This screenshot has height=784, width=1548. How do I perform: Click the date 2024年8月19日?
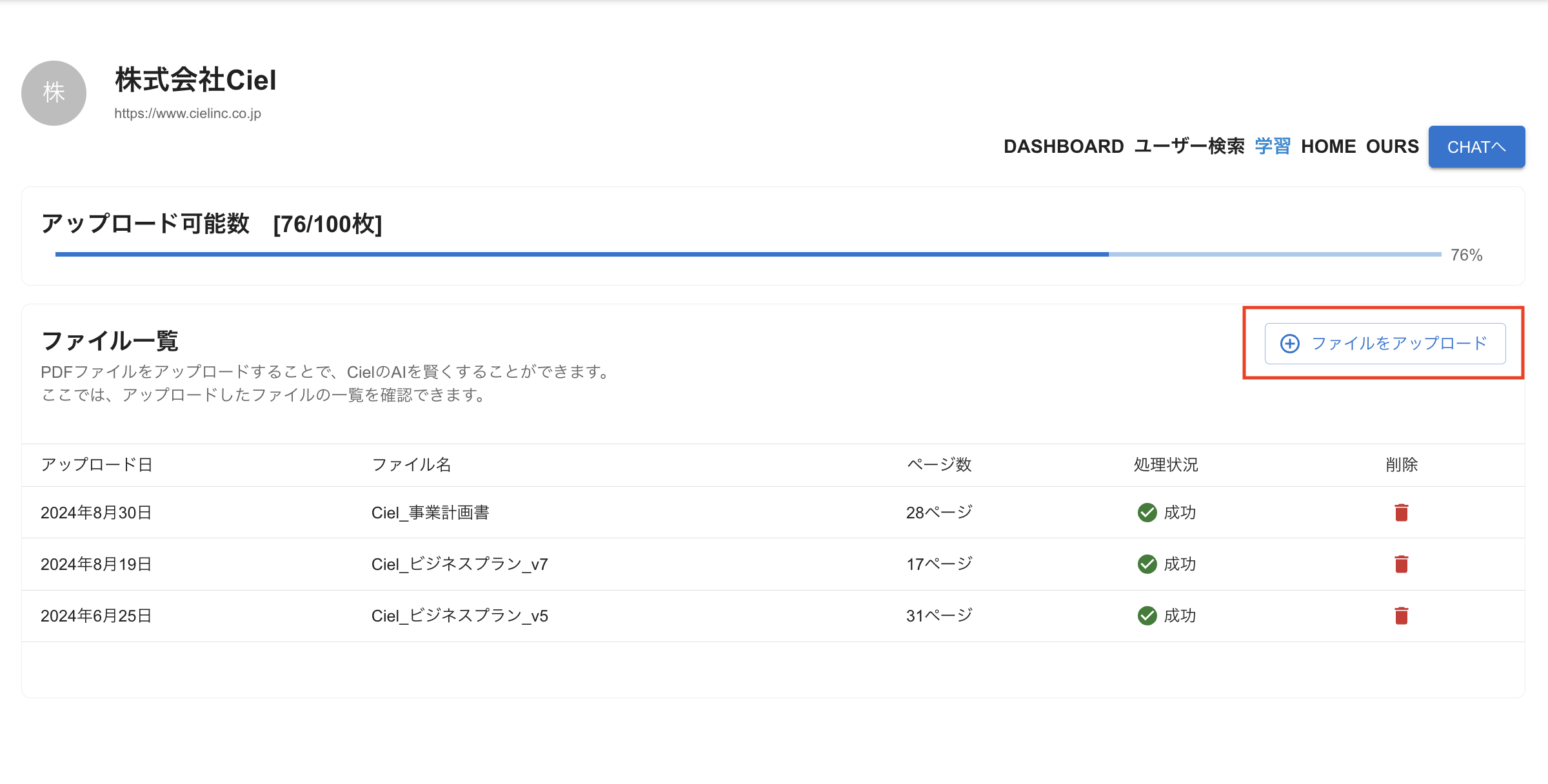coord(96,564)
